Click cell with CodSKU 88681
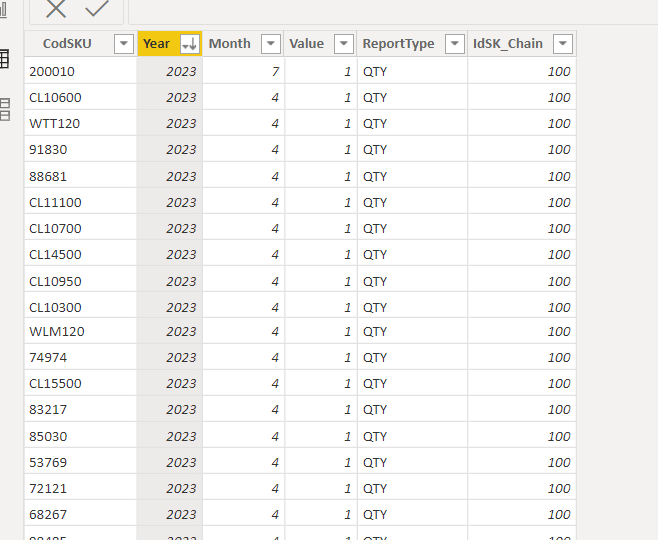The image size is (658, 540). [x=81, y=176]
